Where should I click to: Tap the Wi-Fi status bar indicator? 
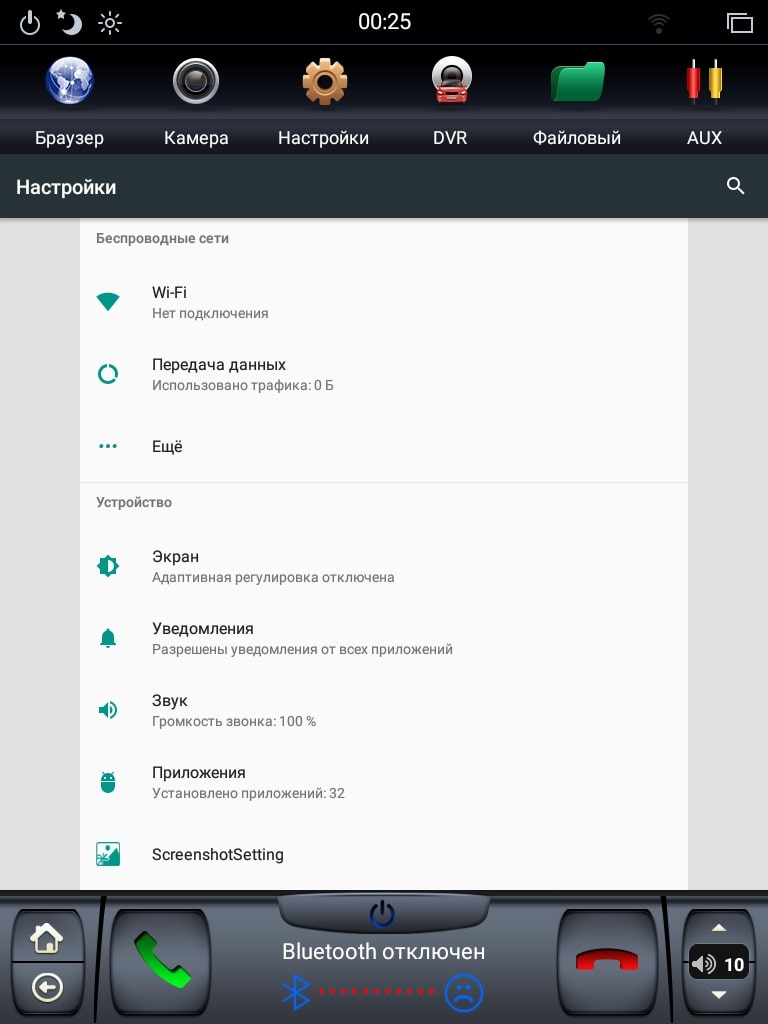tap(659, 24)
